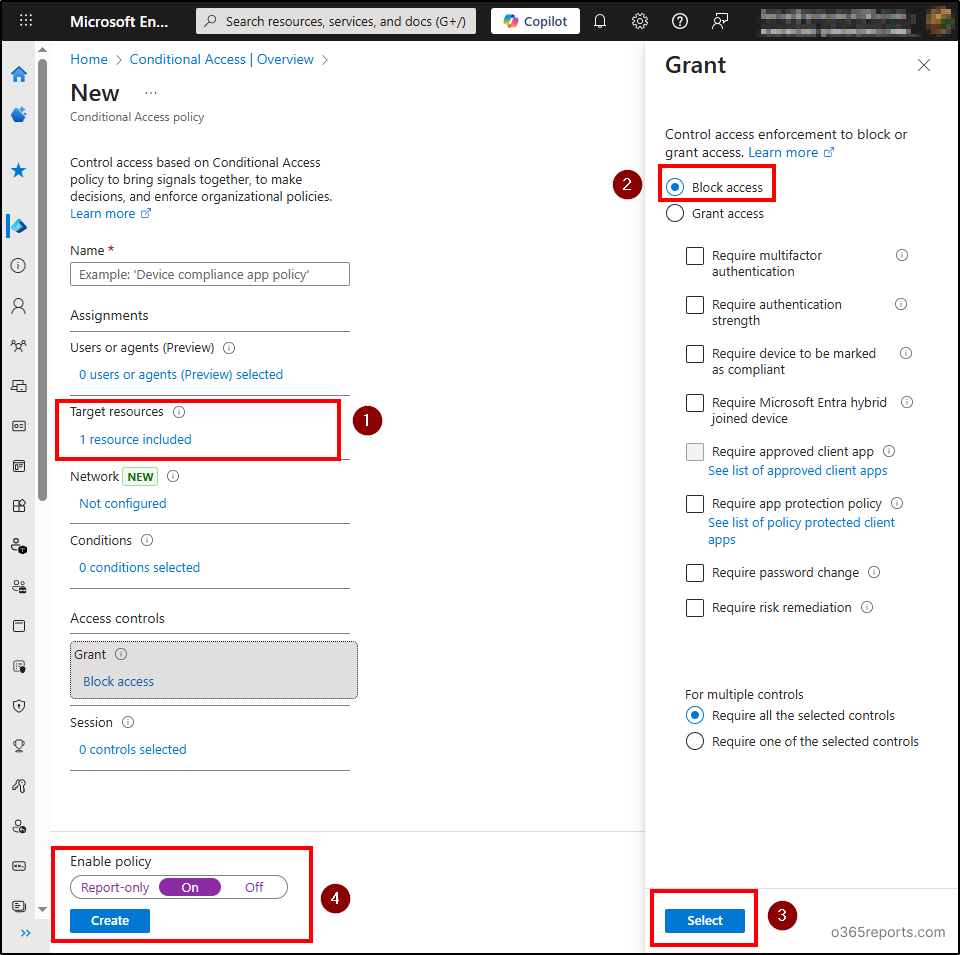Click the Select button in Grant pane
The image size is (960, 955).
pyautogui.click(x=703, y=920)
